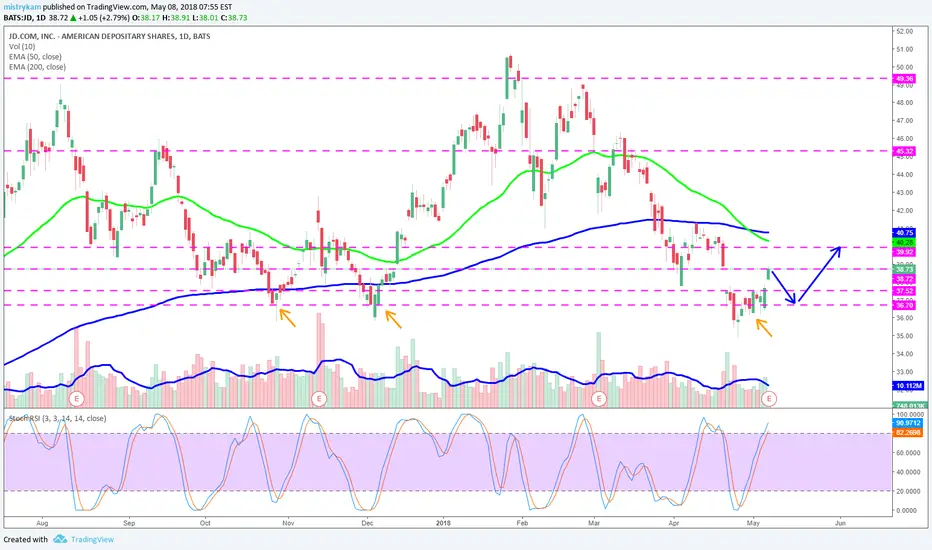Click the Jun label on time axis
The image size is (932, 550).
click(x=840, y=523)
